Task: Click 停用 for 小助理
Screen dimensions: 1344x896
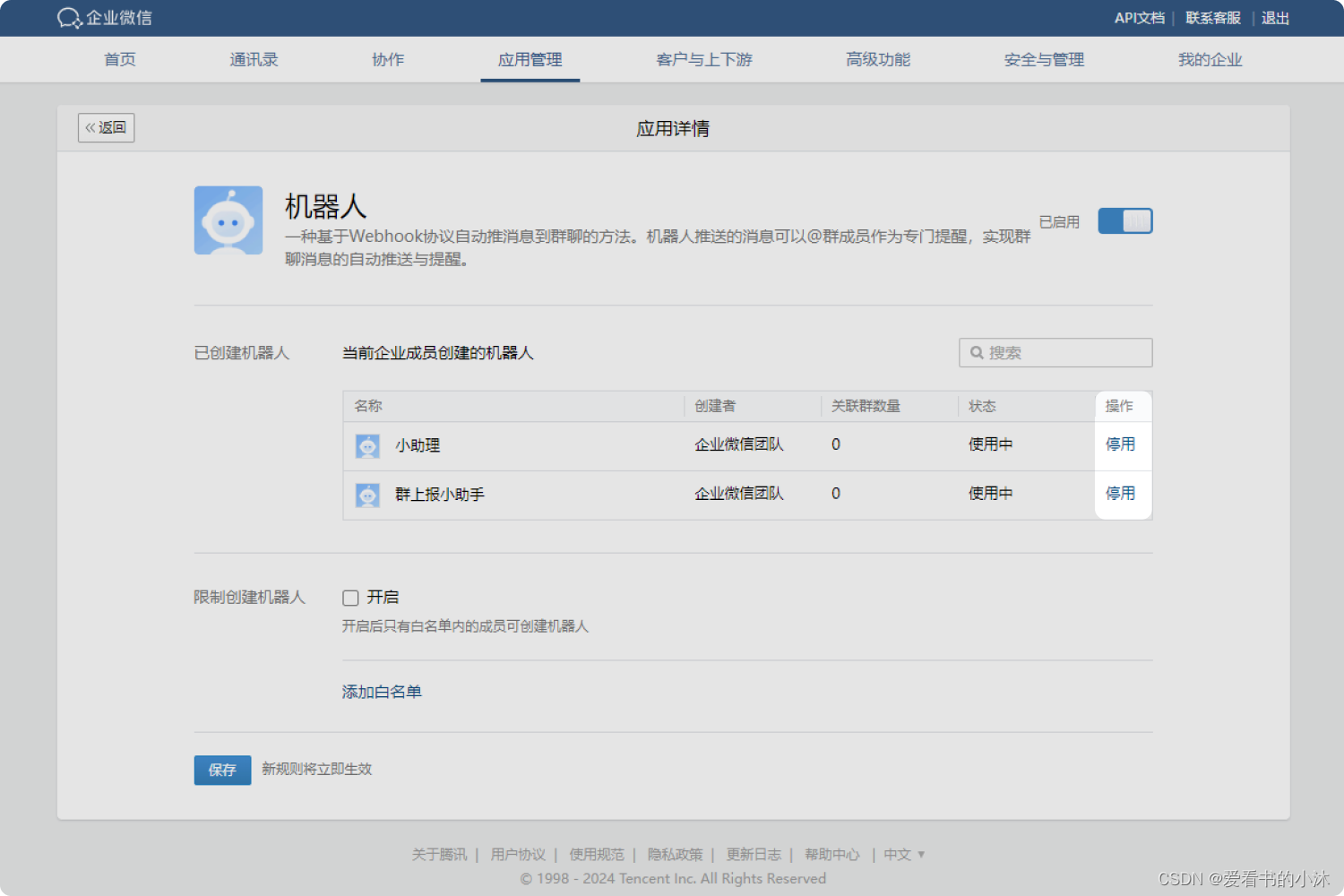Action: (1120, 444)
